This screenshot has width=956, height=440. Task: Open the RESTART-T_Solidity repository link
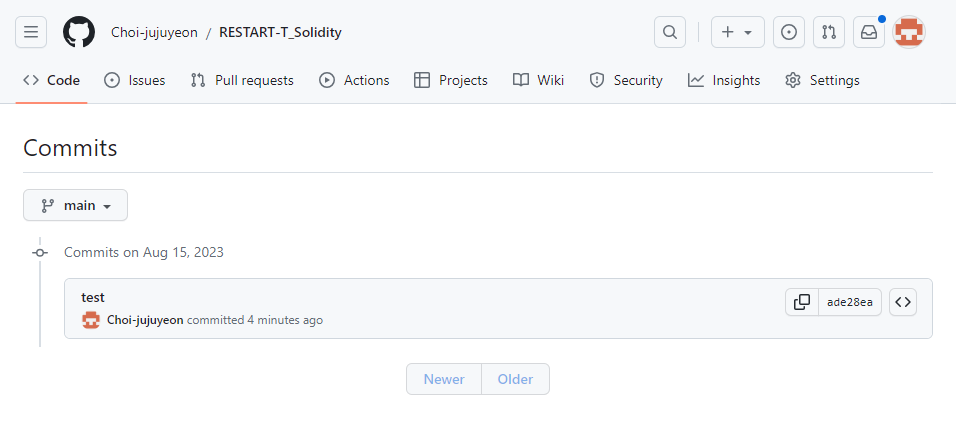click(x=280, y=32)
